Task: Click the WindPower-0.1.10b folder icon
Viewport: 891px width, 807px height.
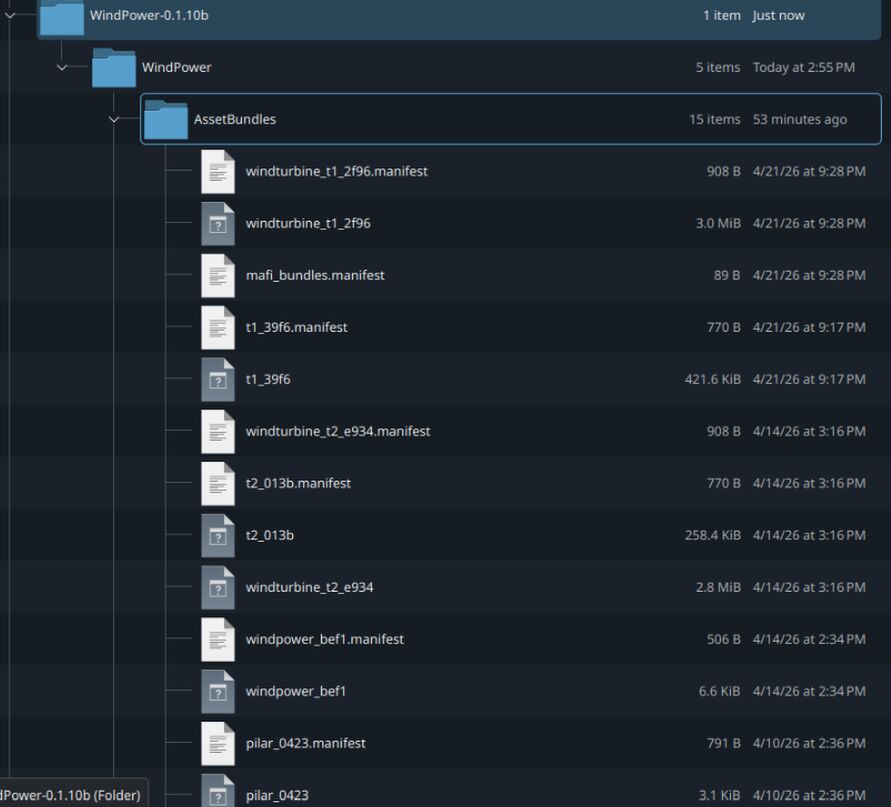Action: click(x=62, y=17)
